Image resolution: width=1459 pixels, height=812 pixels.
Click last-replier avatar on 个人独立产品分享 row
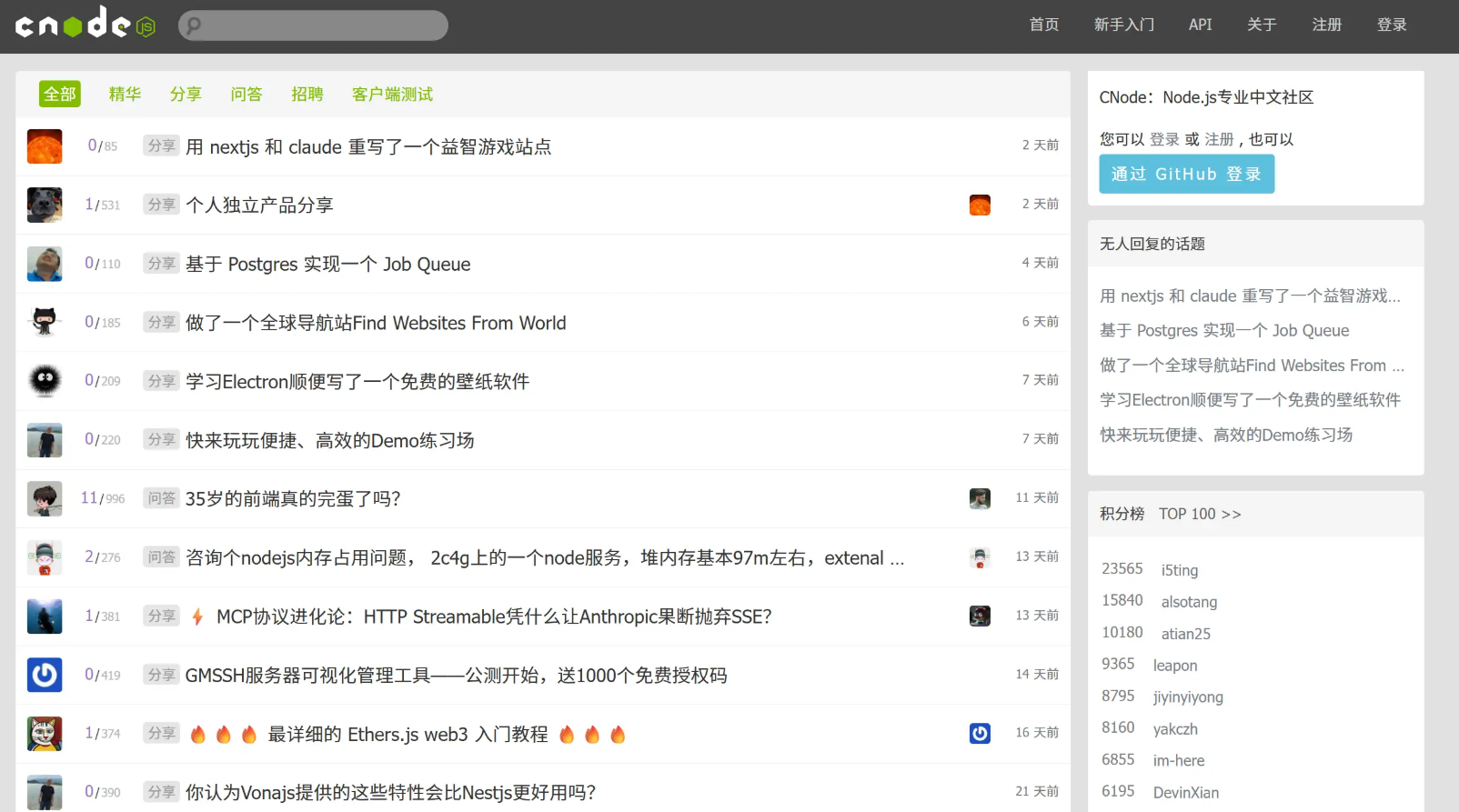coord(980,205)
